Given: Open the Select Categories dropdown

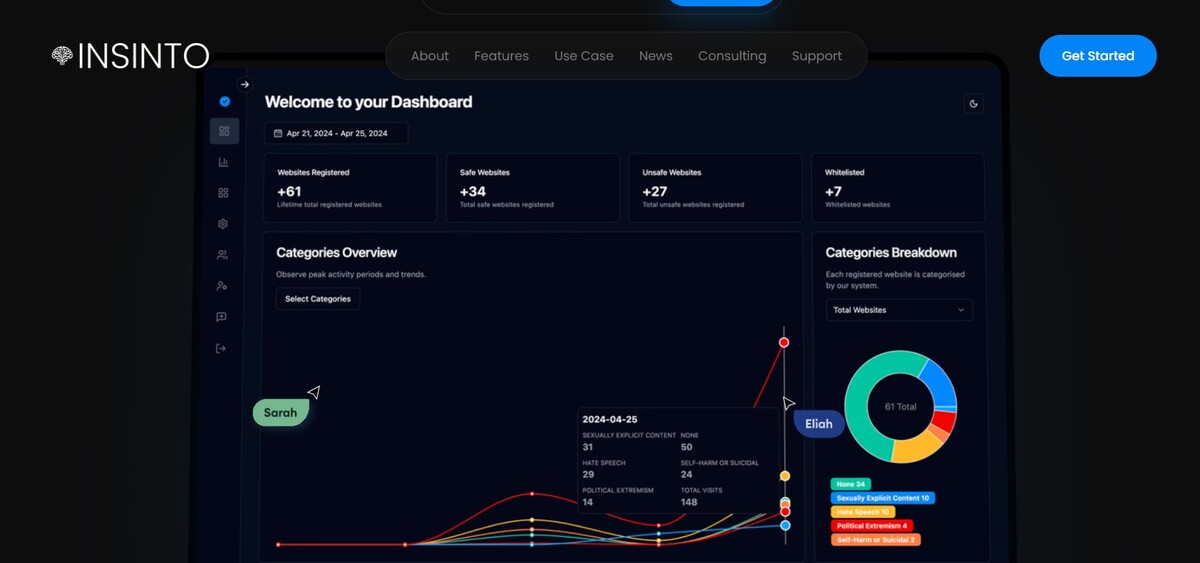Looking at the screenshot, I should (x=318, y=299).
